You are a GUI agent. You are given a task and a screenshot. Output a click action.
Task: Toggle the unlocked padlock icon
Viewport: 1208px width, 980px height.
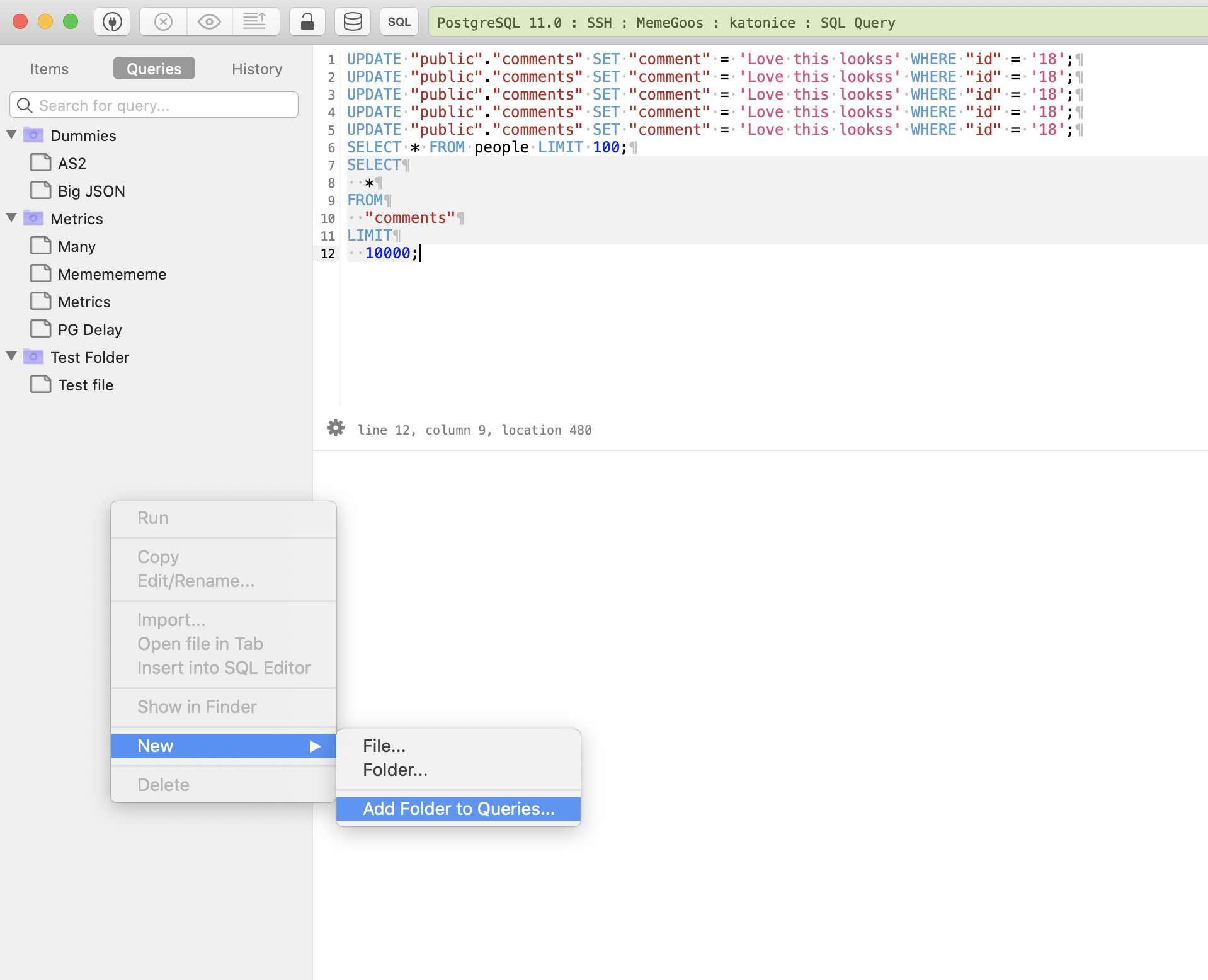307,21
